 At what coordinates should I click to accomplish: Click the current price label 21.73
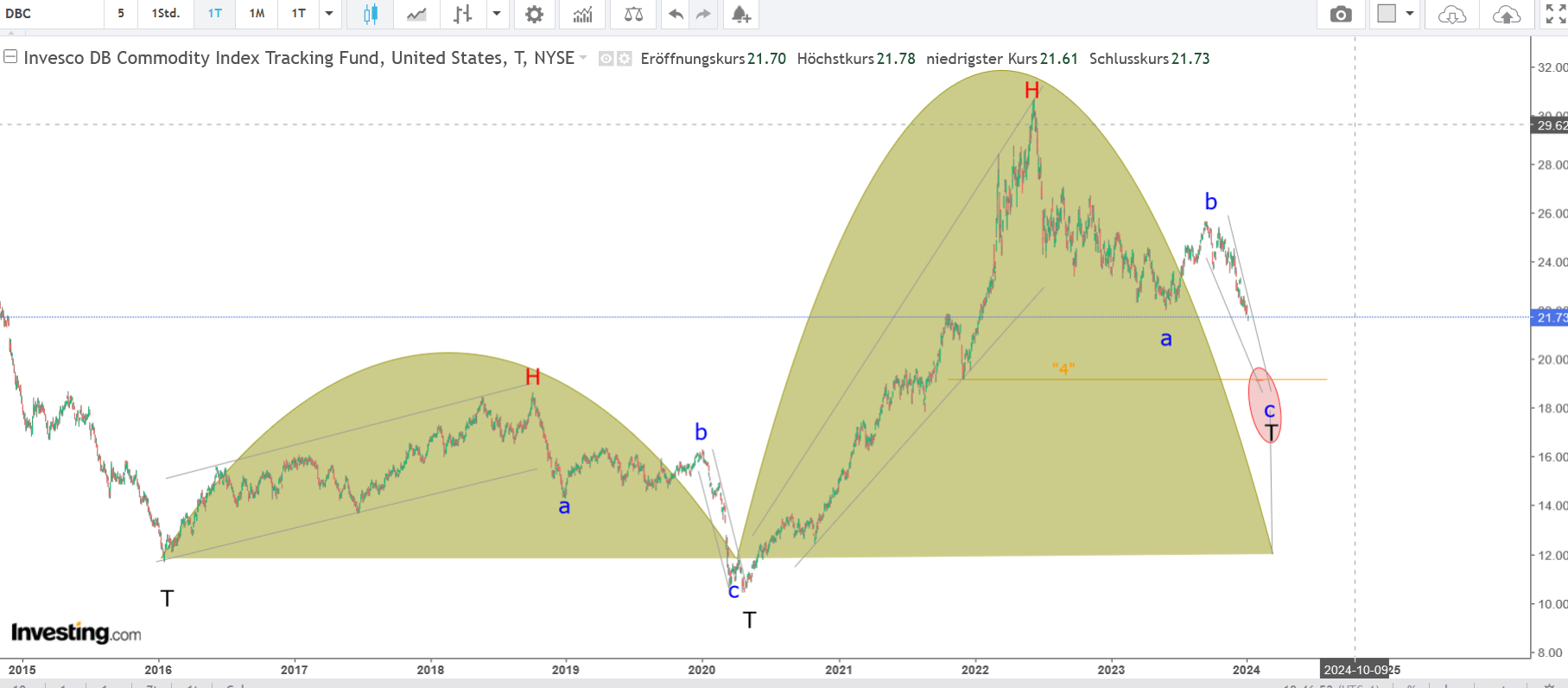[1552, 317]
